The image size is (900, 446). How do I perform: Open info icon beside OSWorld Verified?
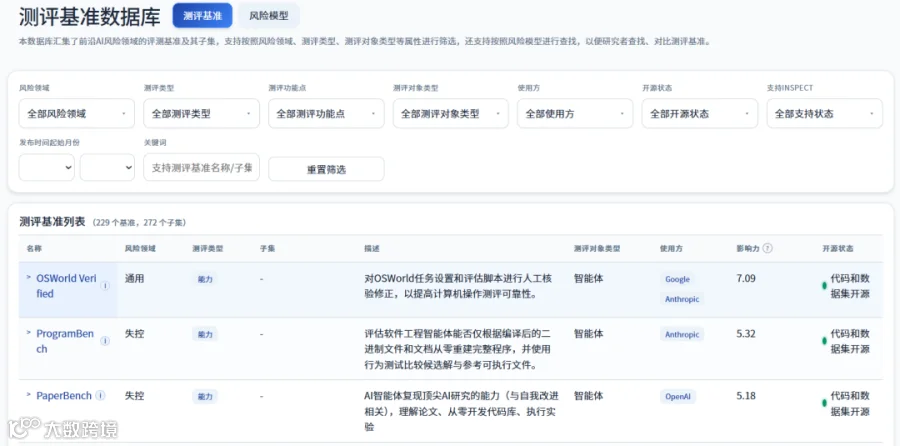(x=105, y=286)
